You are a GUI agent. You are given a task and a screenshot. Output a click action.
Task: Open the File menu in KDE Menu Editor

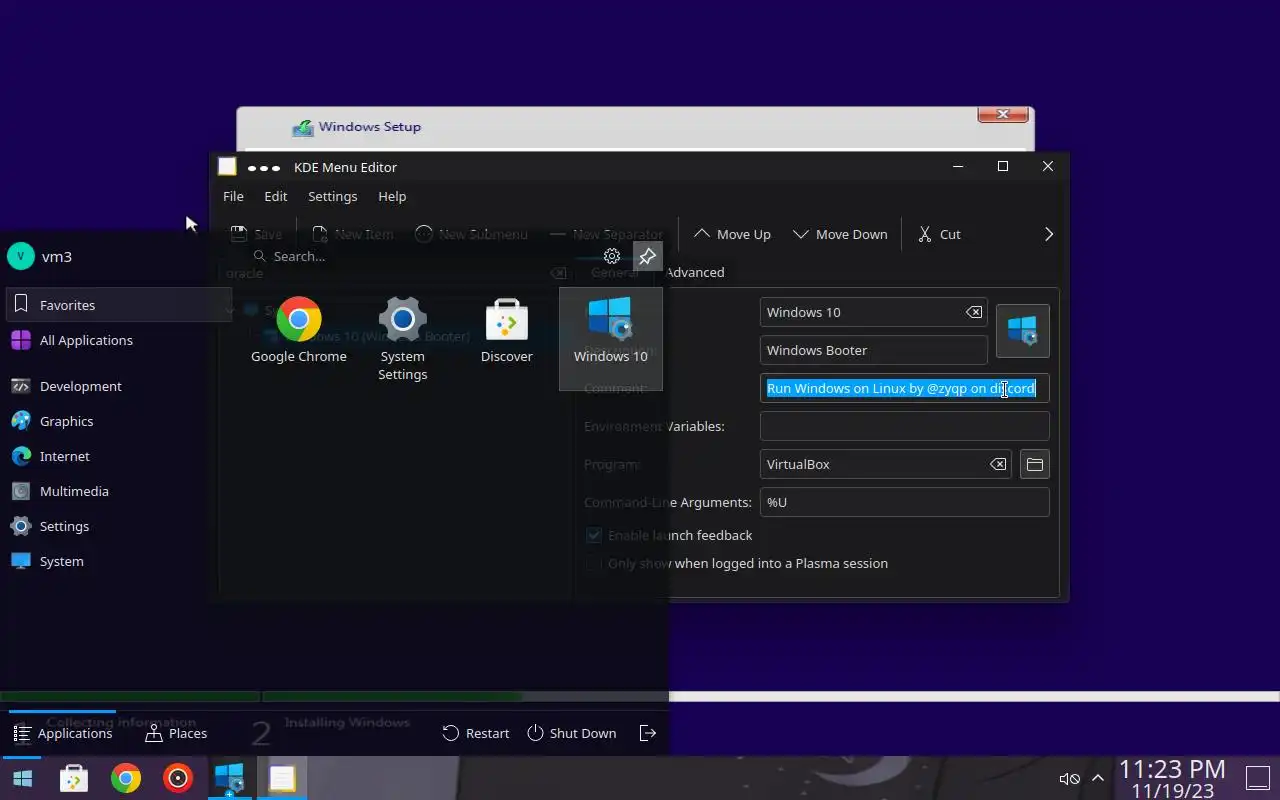pyautogui.click(x=233, y=196)
